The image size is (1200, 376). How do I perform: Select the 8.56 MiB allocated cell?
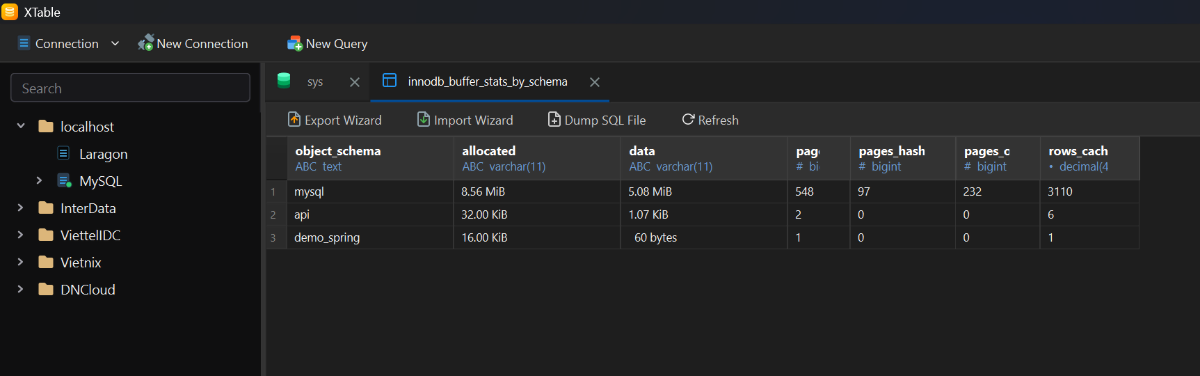537,191
